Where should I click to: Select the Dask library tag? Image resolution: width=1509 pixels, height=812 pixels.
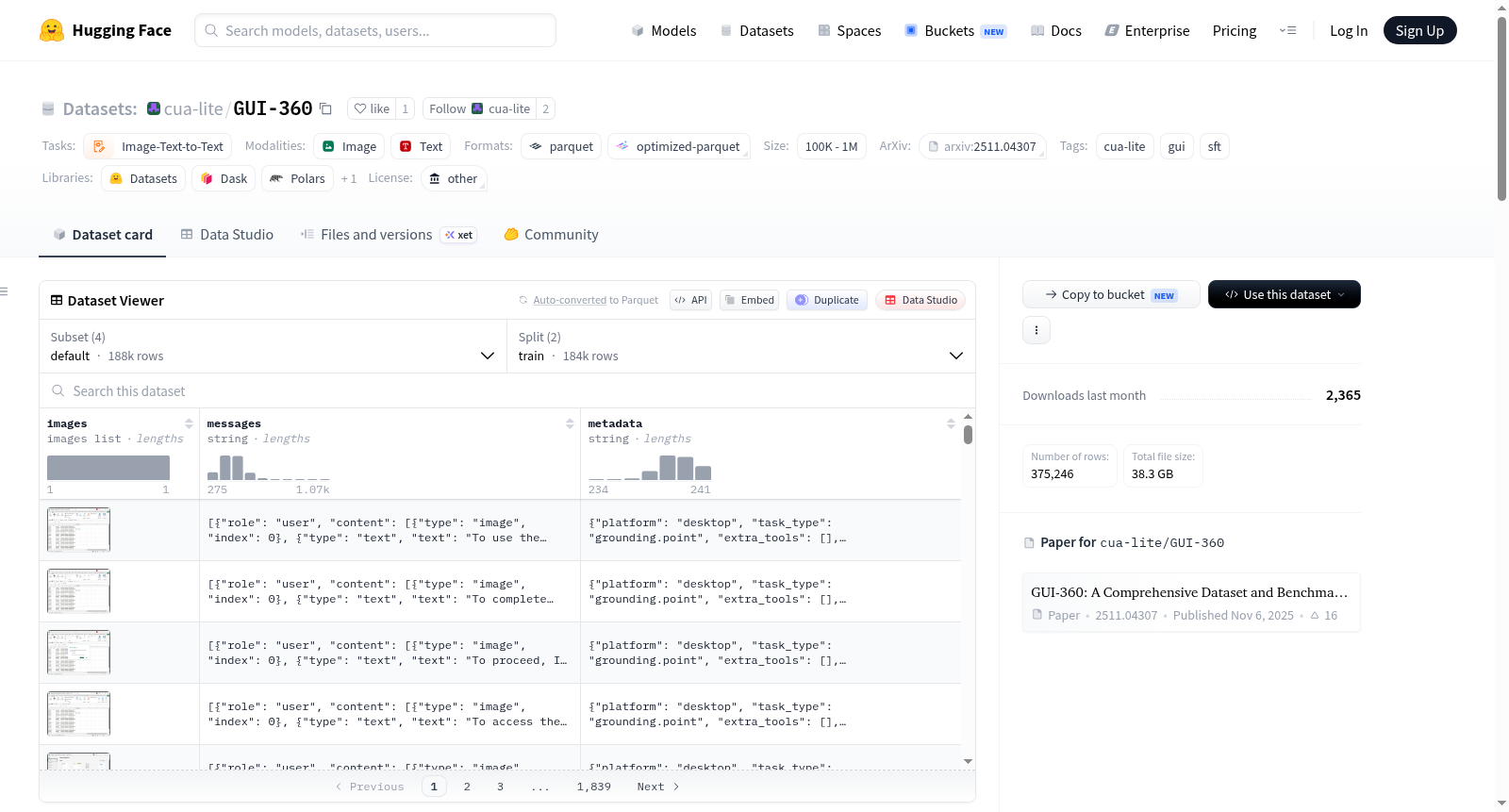(x=224, y=178)
